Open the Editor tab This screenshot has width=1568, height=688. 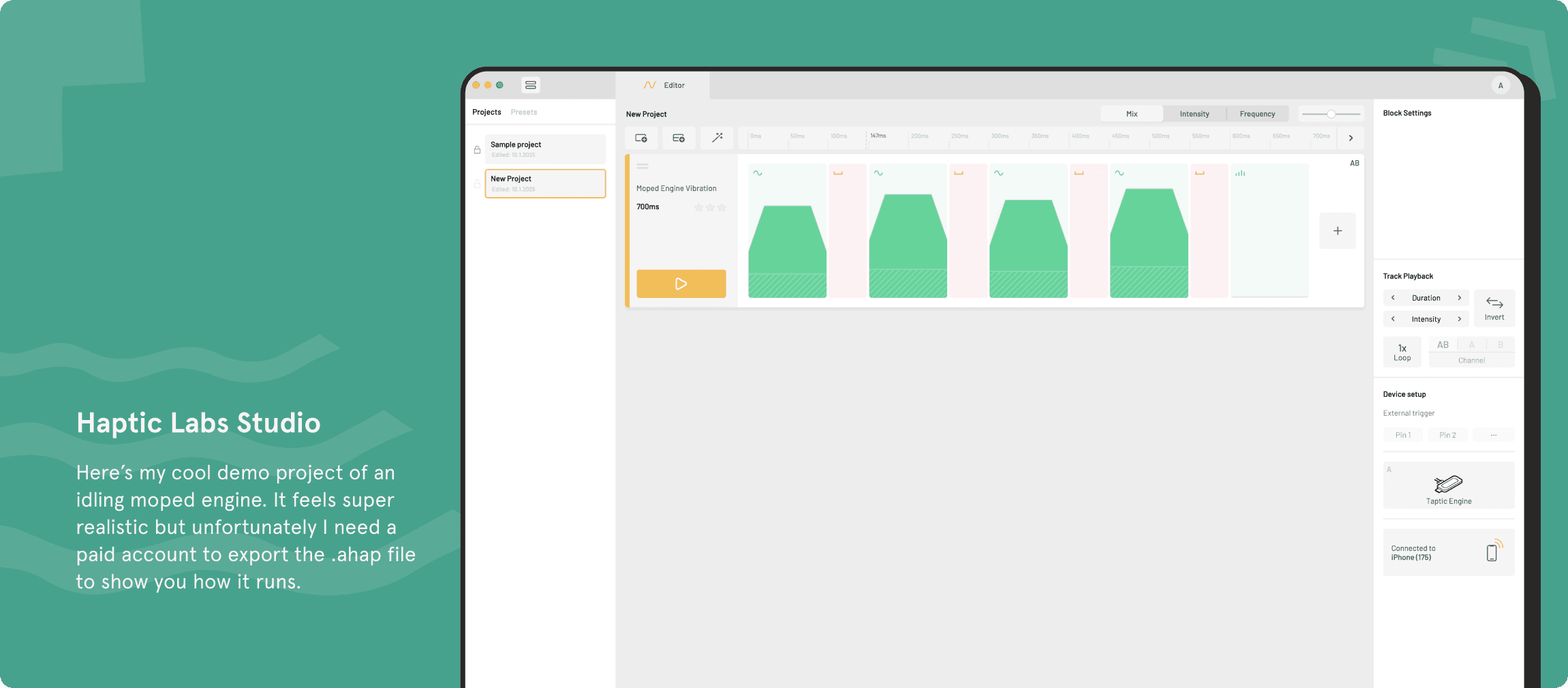[x=663, y=85]
